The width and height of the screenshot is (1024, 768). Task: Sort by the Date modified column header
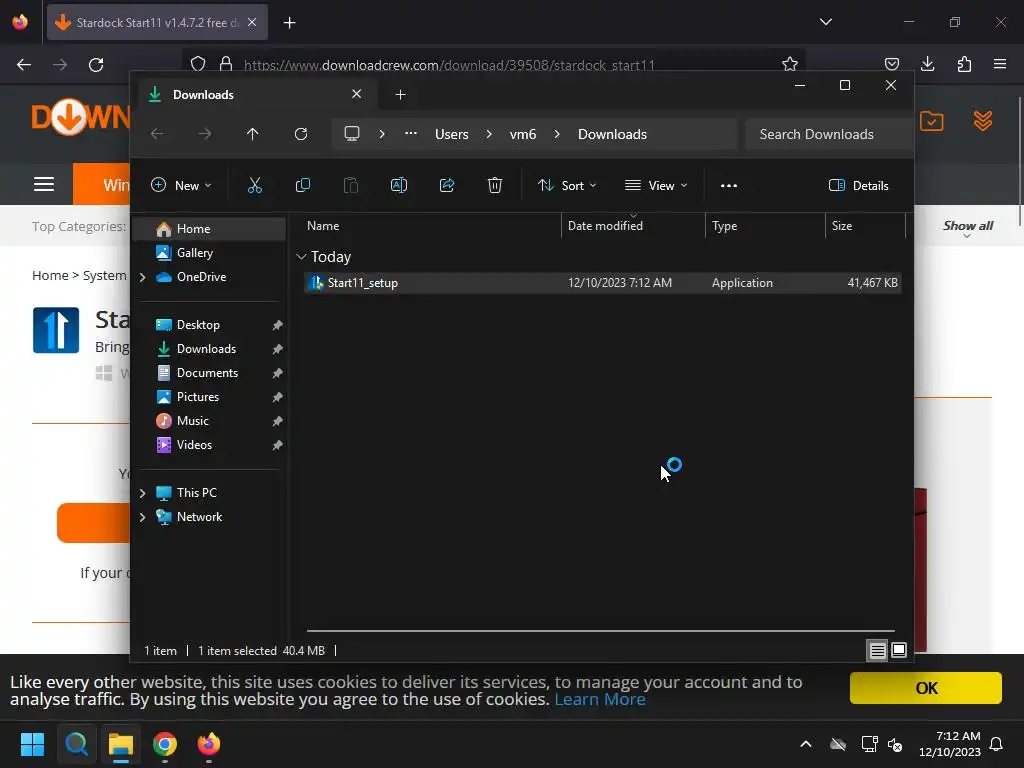[x=633, y=226]
